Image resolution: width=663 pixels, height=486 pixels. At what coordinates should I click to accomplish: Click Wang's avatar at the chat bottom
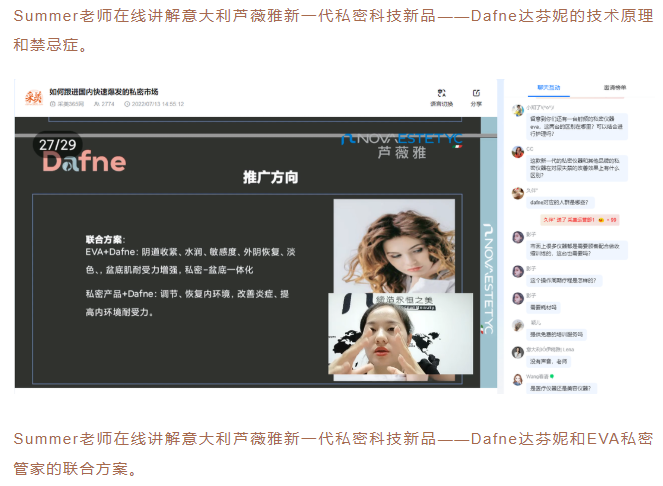(517, 378)
